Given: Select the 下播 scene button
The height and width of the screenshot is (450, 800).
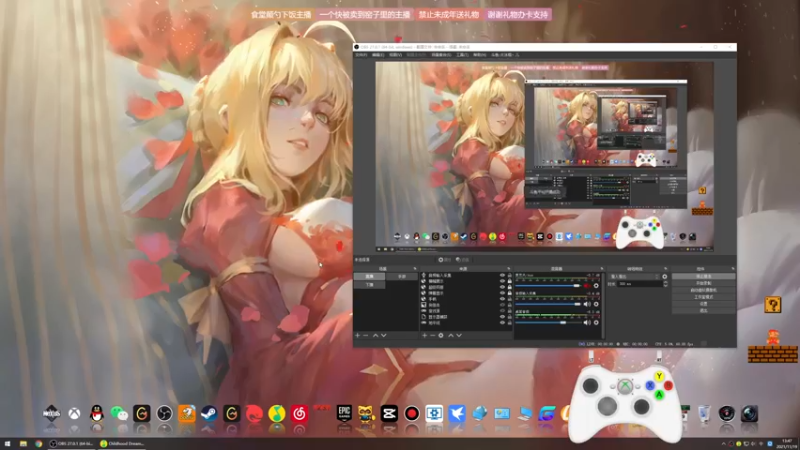Looking at the screenshot, I should [369, 285].
